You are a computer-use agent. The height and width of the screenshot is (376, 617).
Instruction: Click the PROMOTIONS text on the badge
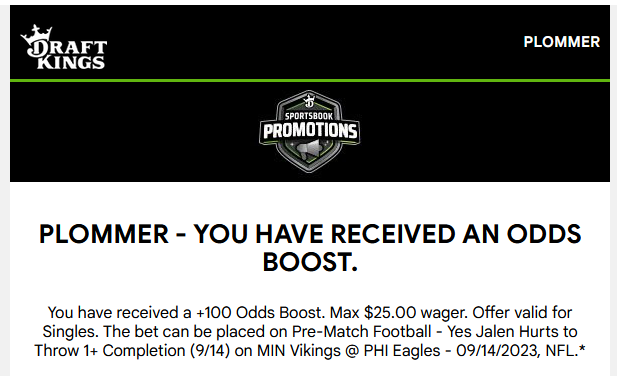[310, 131]
